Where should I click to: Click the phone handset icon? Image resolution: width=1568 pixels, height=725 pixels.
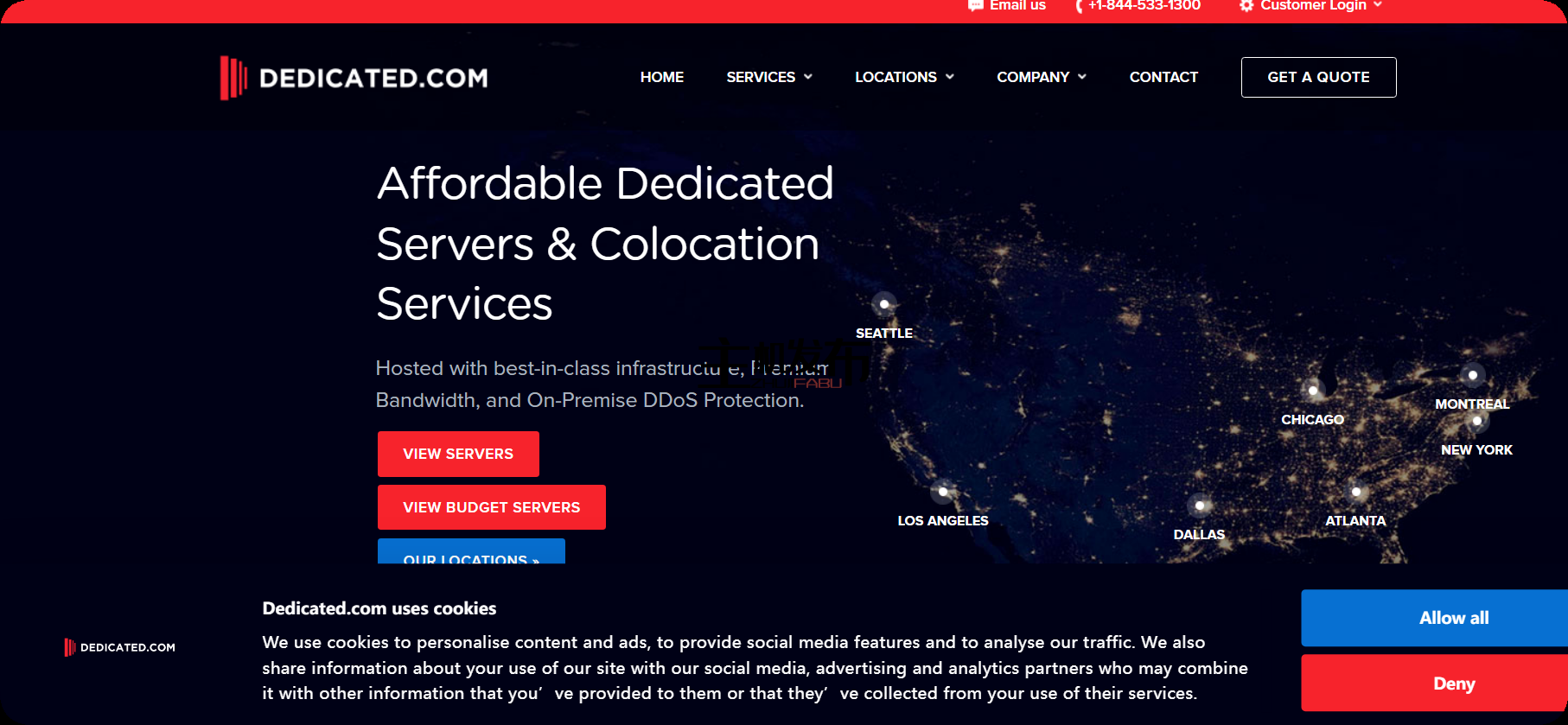coord(1079,6)
